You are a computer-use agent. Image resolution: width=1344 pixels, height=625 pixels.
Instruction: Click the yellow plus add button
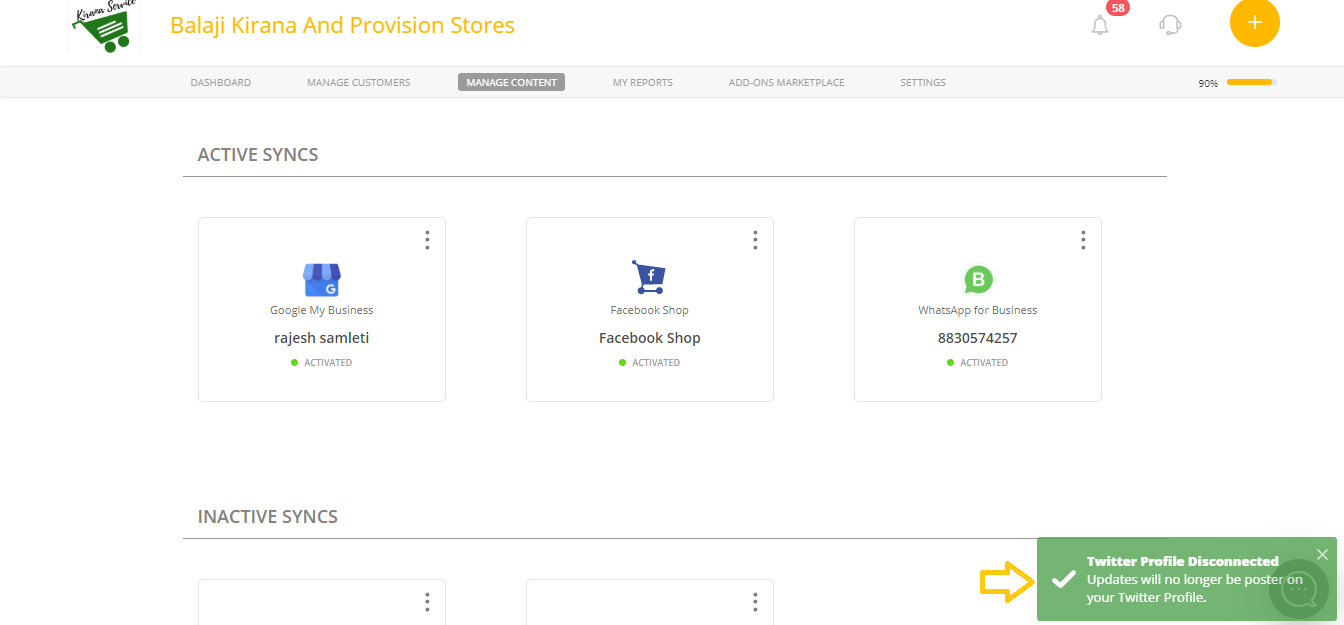1255,22
